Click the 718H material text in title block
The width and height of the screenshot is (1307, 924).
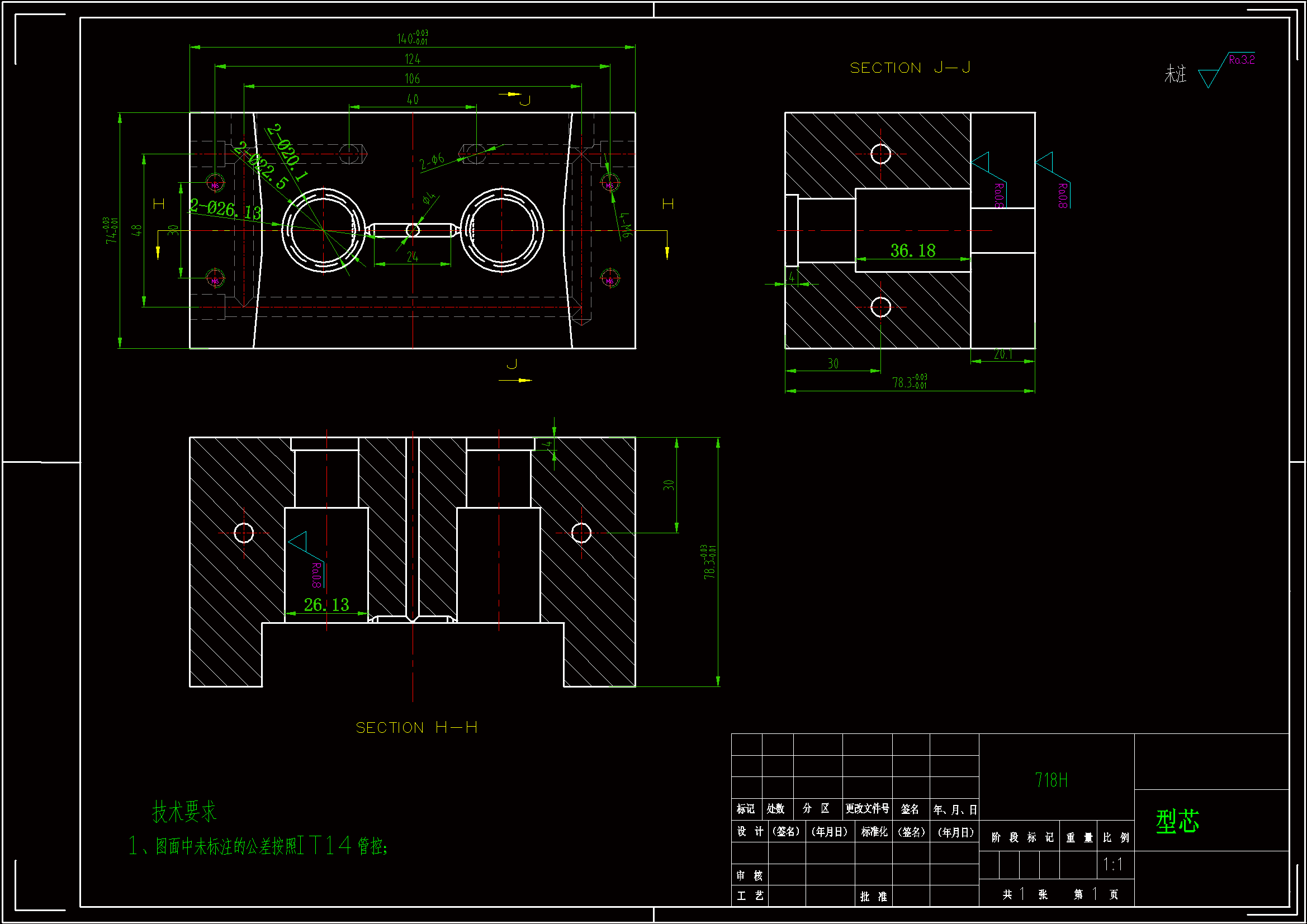pyautogui.click(x=1051, y=780)
